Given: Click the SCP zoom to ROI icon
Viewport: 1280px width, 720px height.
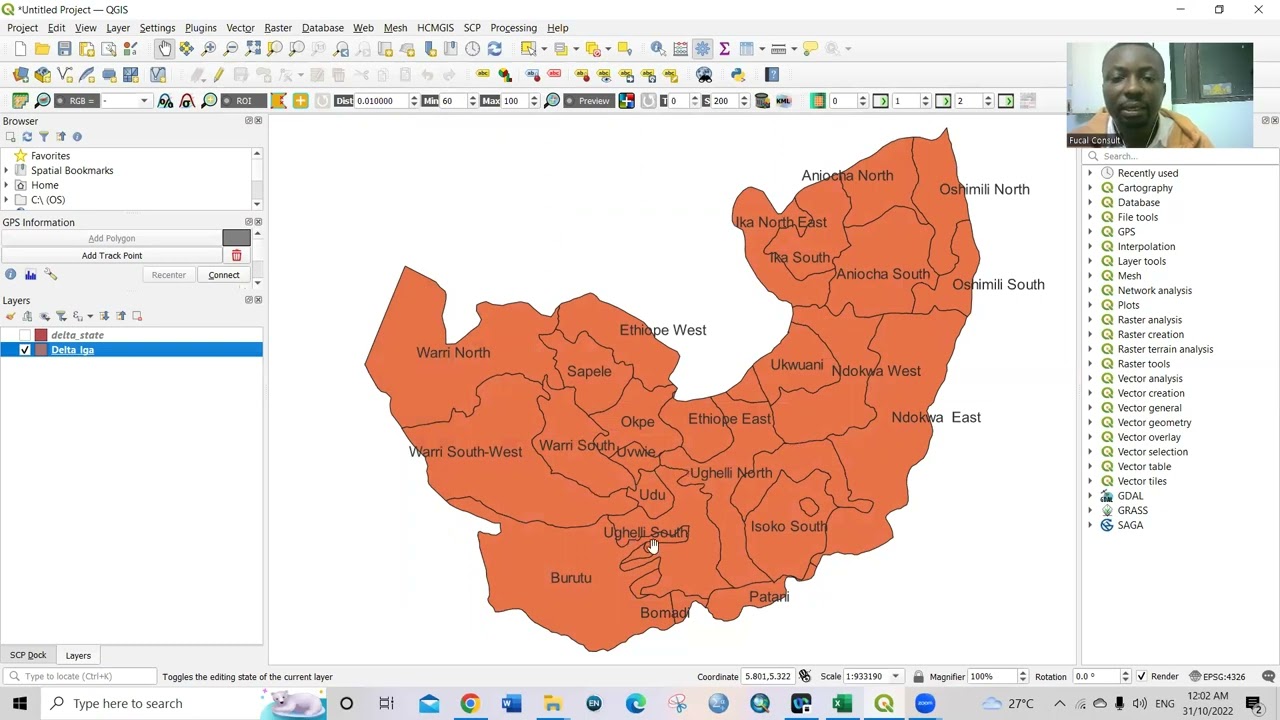Looking at the screenshot, I should [x=209, y=101].
